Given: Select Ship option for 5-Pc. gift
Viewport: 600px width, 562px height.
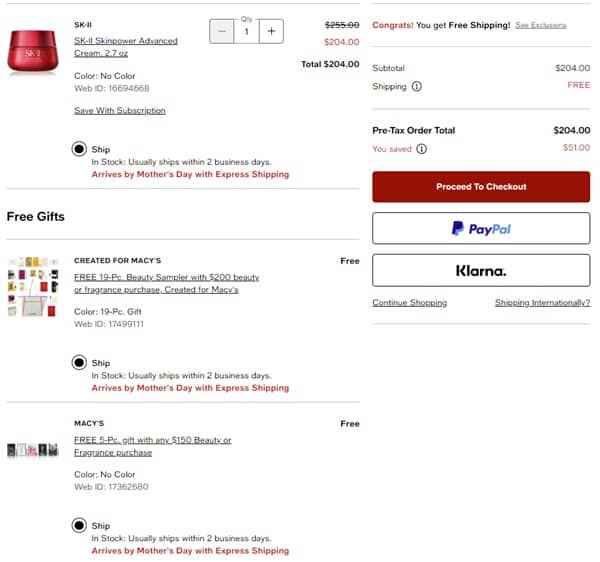Looking at the screenshot, I should (79, 526).
